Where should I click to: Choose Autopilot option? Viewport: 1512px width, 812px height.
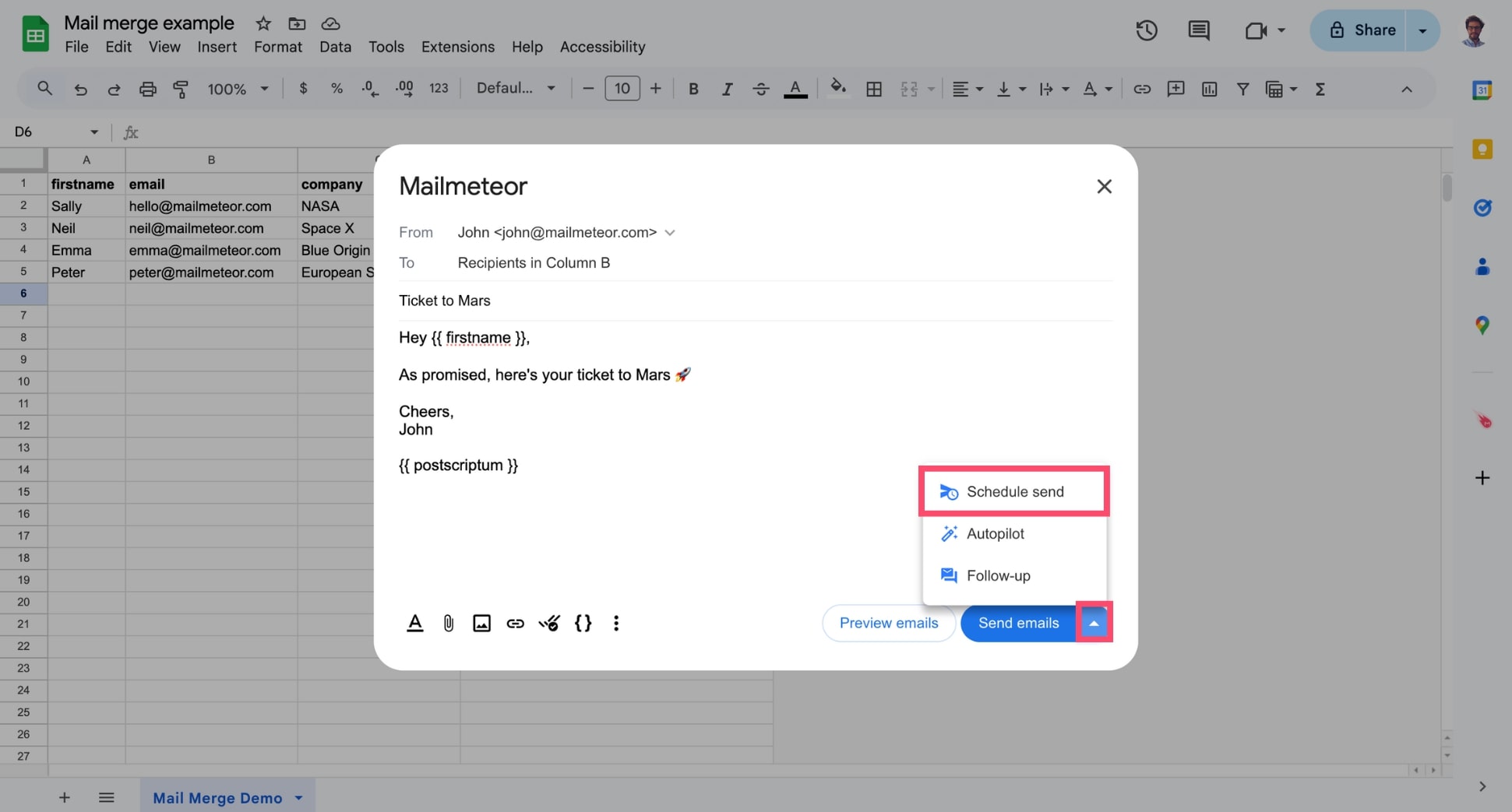(1014, 533)
